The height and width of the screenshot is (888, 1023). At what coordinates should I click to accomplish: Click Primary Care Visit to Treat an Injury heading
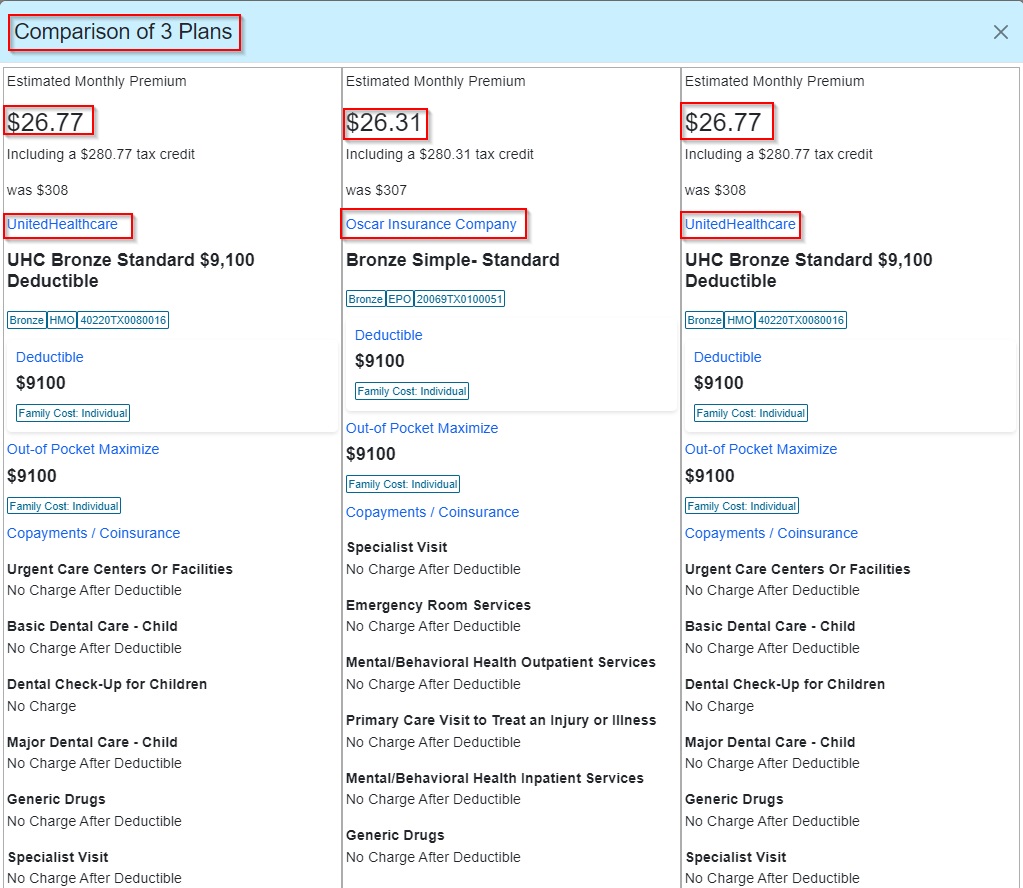click(500, 720)
